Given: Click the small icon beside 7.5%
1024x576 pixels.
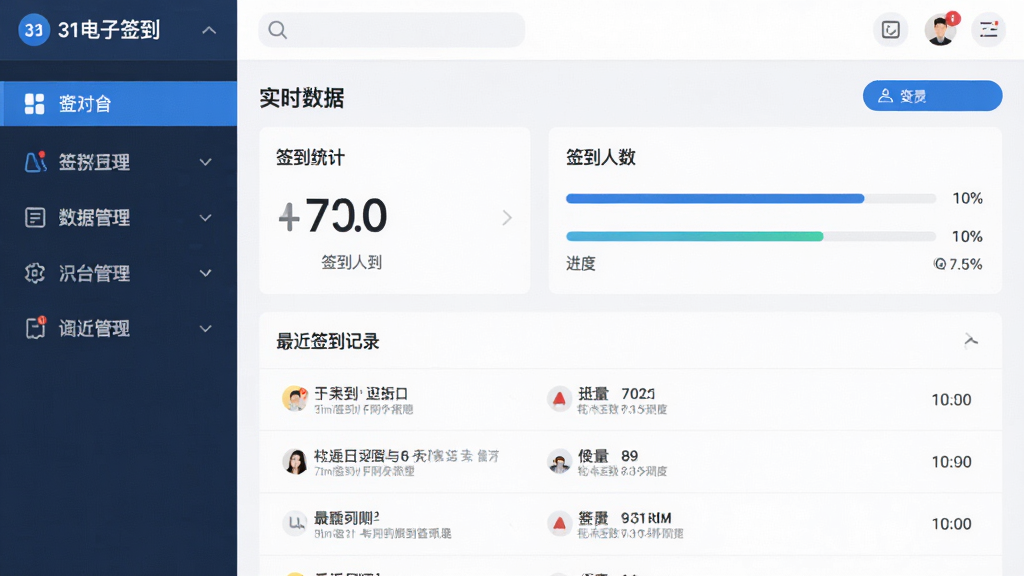Looking at the screenshot, I should [x=940, y=264].
